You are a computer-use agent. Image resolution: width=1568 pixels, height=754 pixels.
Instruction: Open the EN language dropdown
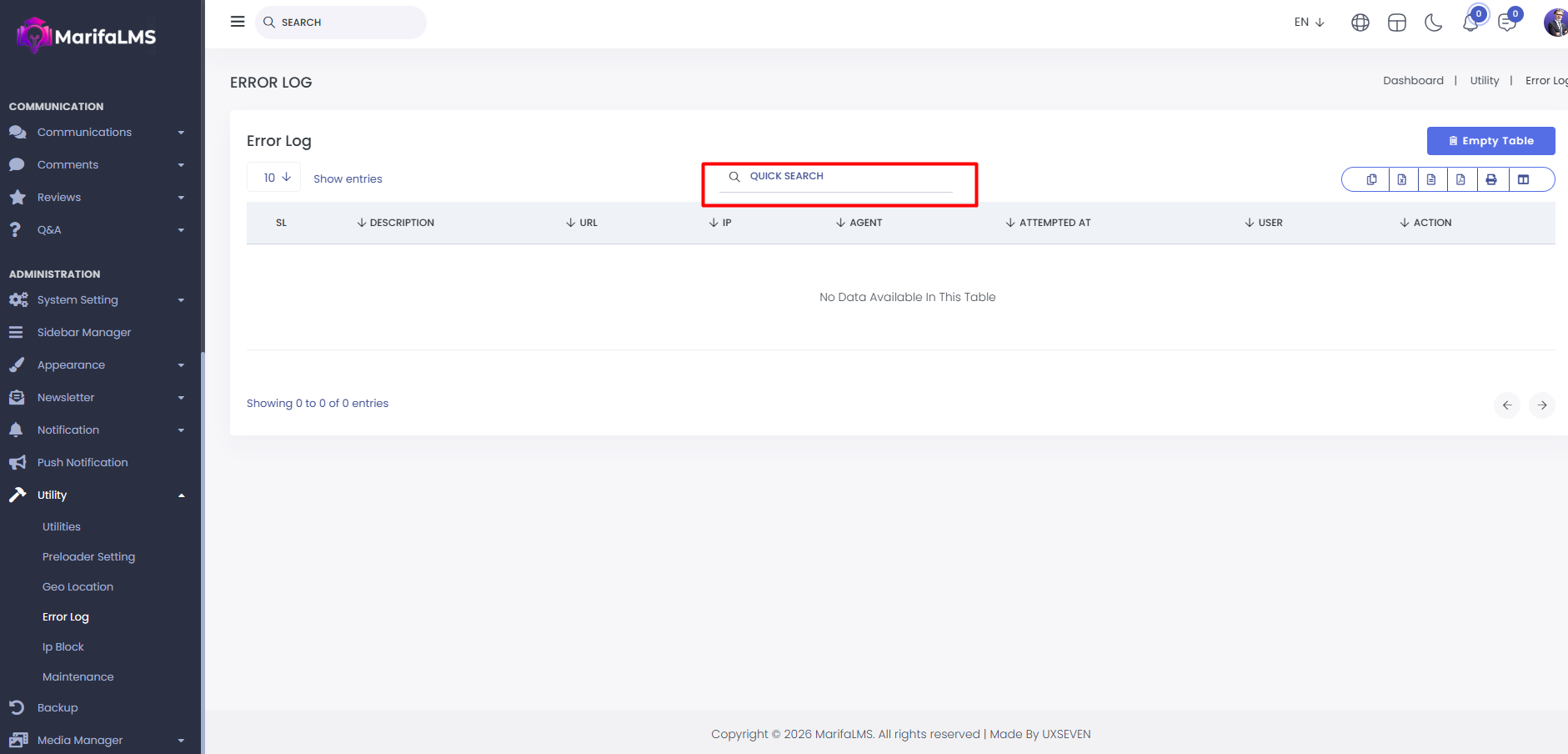pyautogui.click(x=1309, y=23)
